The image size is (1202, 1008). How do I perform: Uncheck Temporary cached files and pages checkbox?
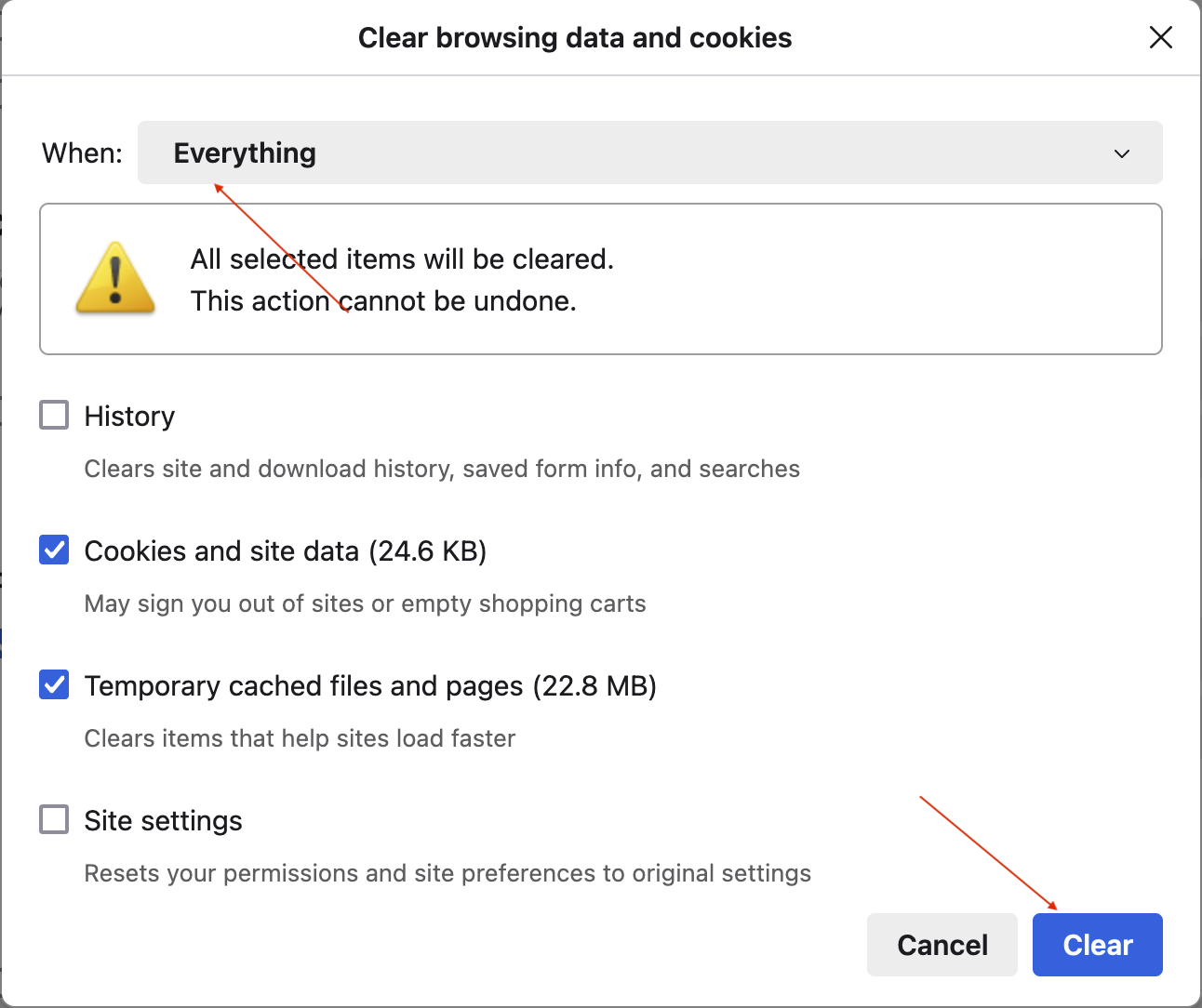pyautogui.click(x=54, y=684)
